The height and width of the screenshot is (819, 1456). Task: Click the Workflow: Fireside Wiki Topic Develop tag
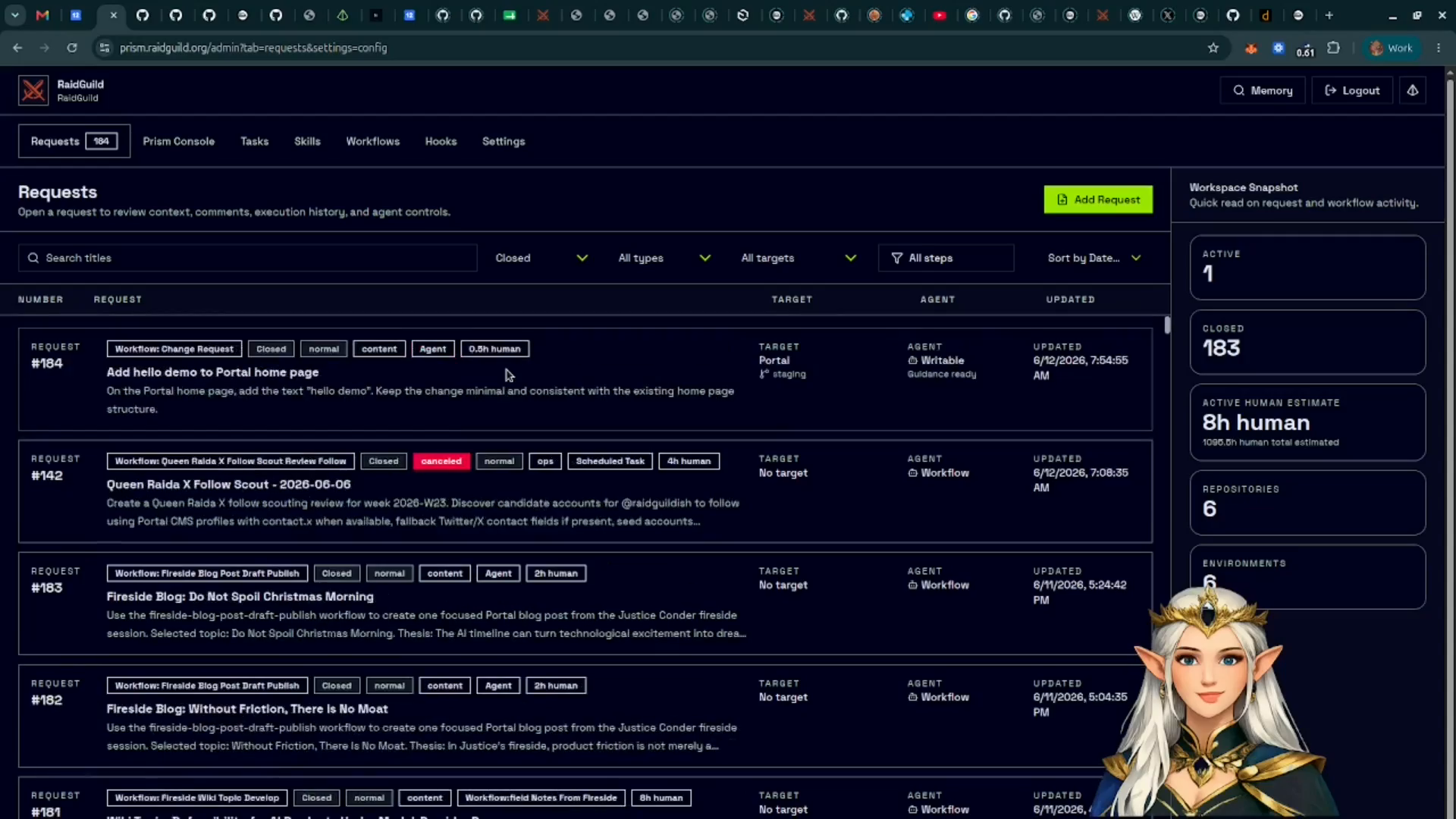tap(197, 798)
